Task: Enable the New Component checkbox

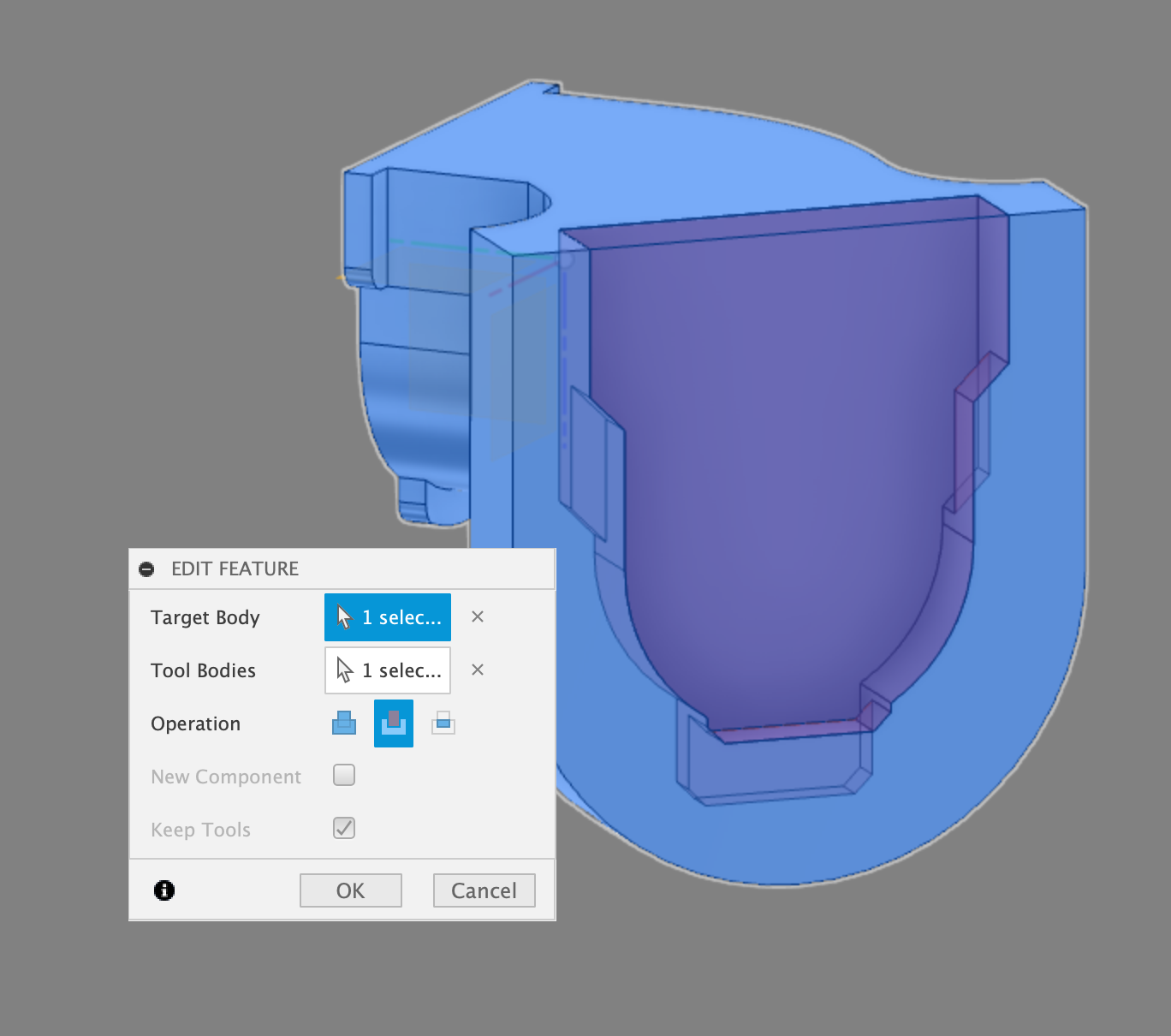Action: click(x=344, y=775)
